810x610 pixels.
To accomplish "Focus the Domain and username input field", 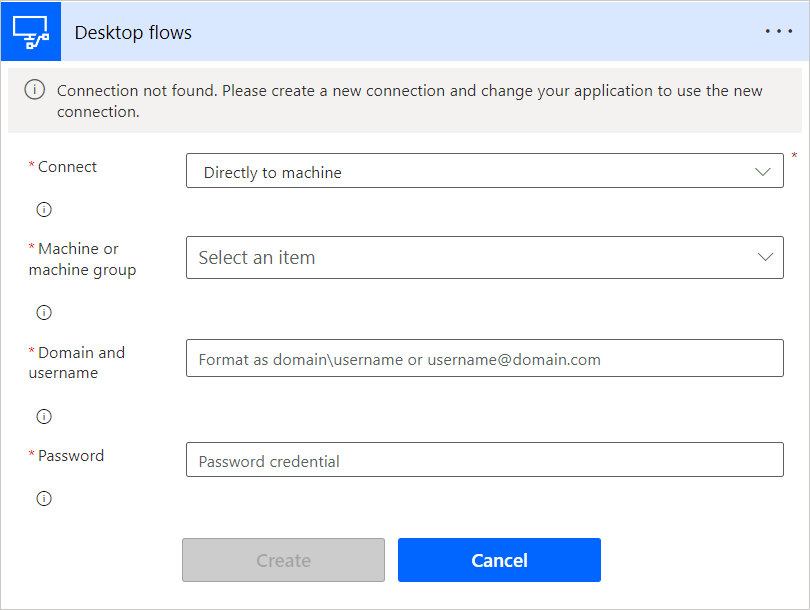I will coord(485,358).
